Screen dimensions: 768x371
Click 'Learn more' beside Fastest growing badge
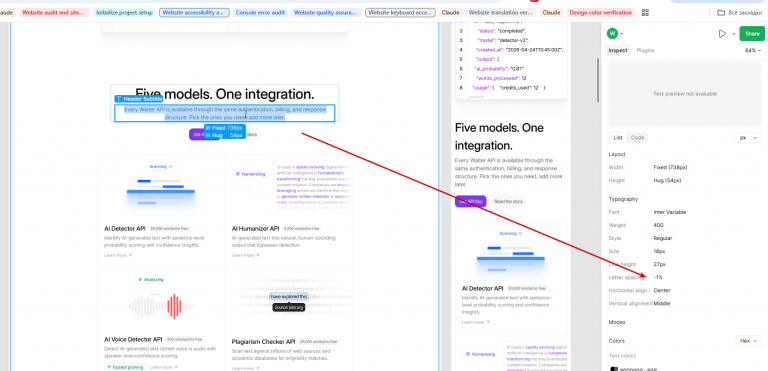tap(164, 367)
